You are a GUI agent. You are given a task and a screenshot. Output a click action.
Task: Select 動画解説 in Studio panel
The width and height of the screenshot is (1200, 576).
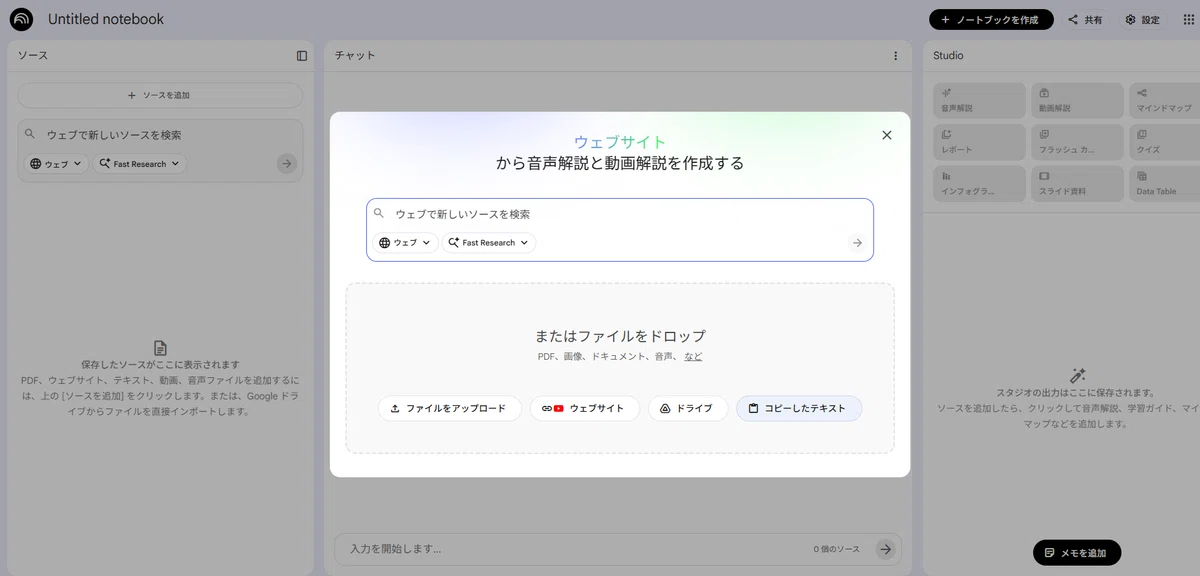(x=1077, y=100)
